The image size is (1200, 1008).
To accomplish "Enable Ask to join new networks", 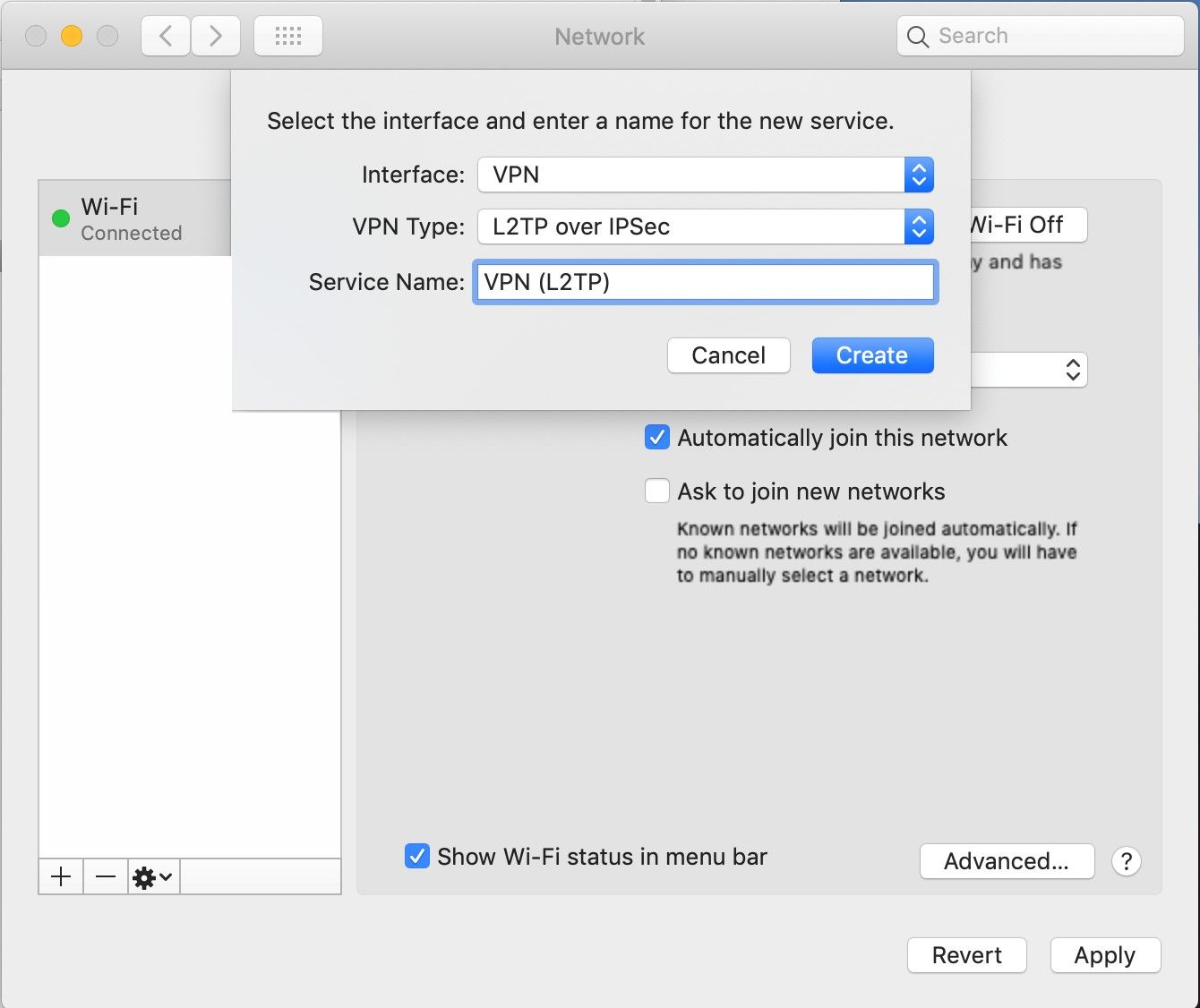I will 657,491.
